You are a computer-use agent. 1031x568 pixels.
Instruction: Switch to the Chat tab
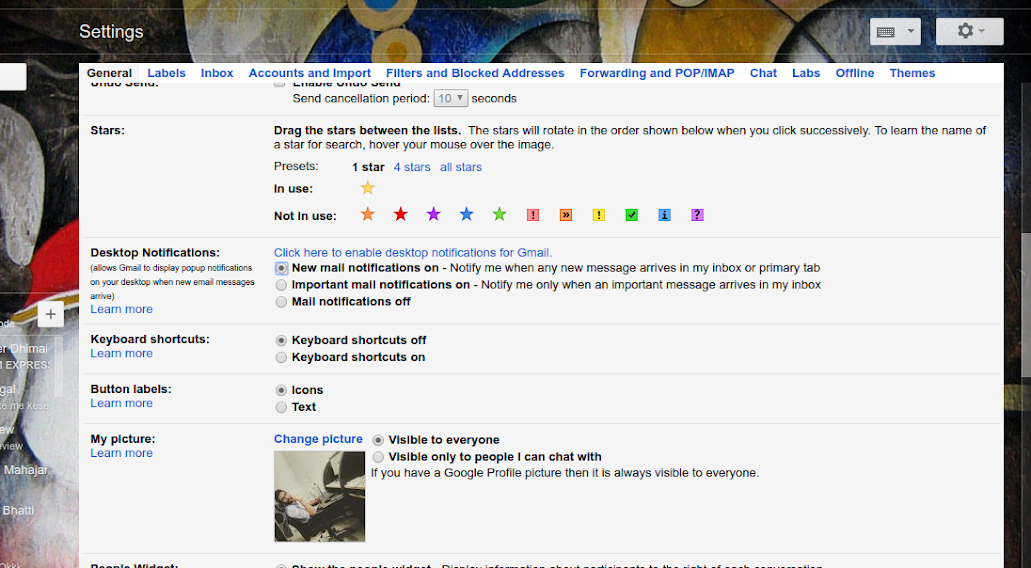tap(763, 73)
